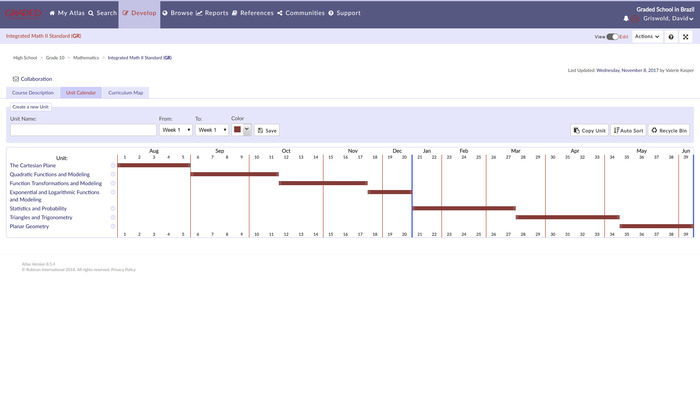700x401 pixels.
Task: Click the Auto Sort button
Action: [628, 130]
